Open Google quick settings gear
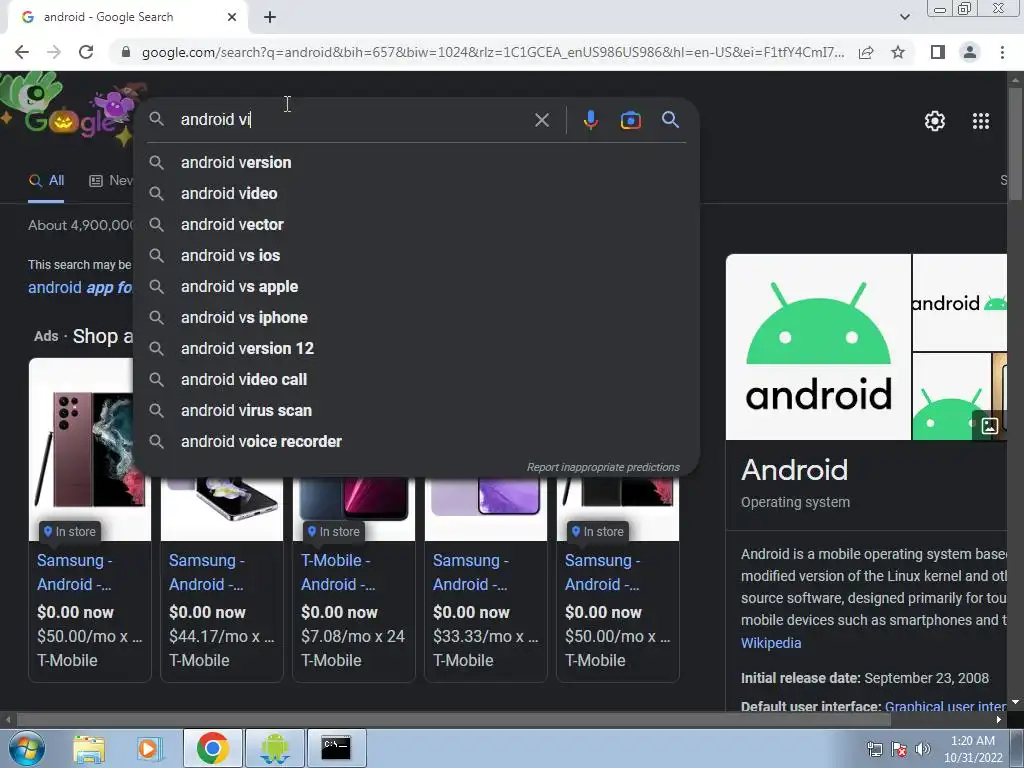Screen dimensions: 1024x768 (x=935, y=121)
